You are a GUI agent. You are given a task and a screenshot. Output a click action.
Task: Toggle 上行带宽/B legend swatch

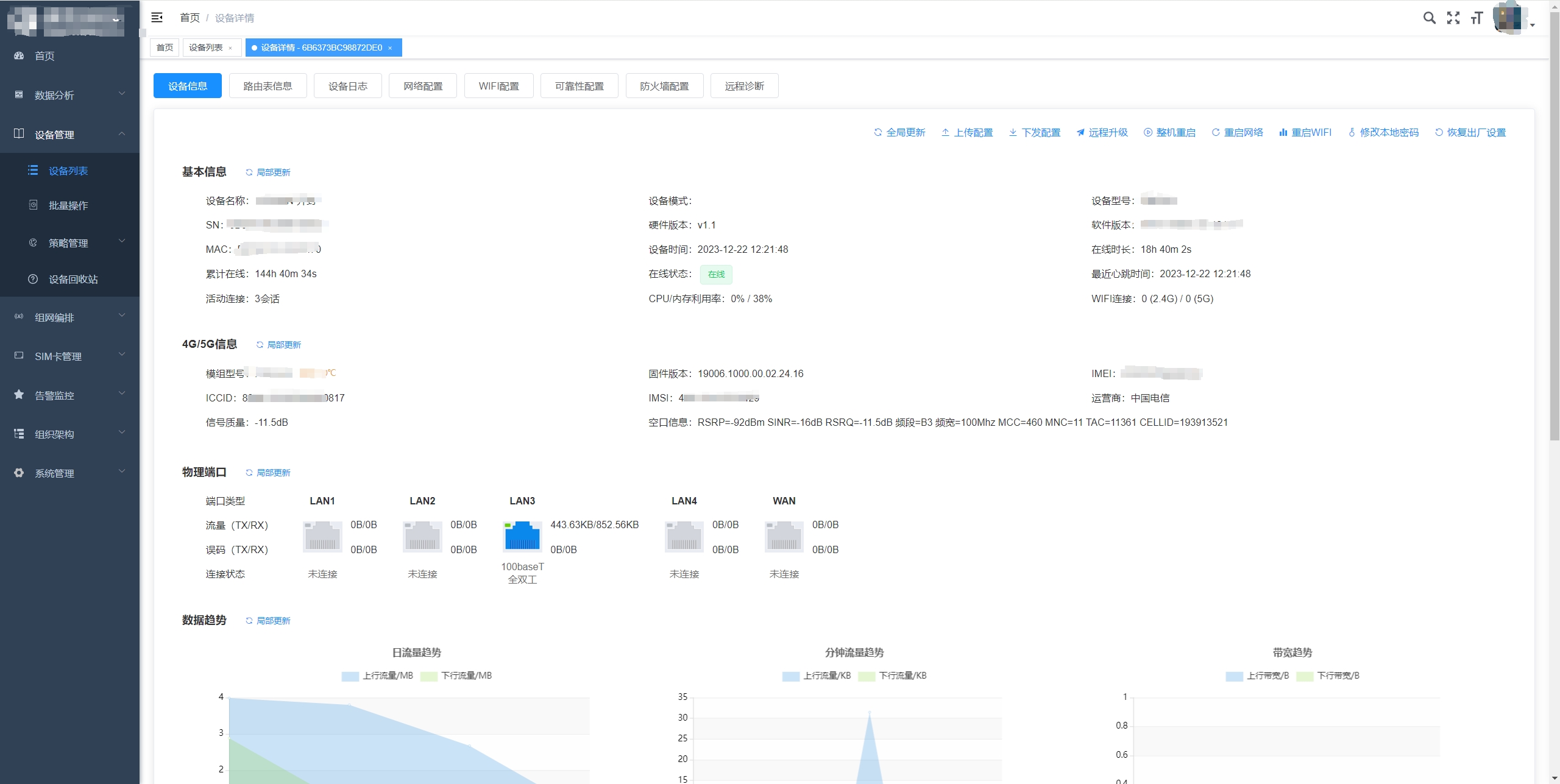(1235, 676)
